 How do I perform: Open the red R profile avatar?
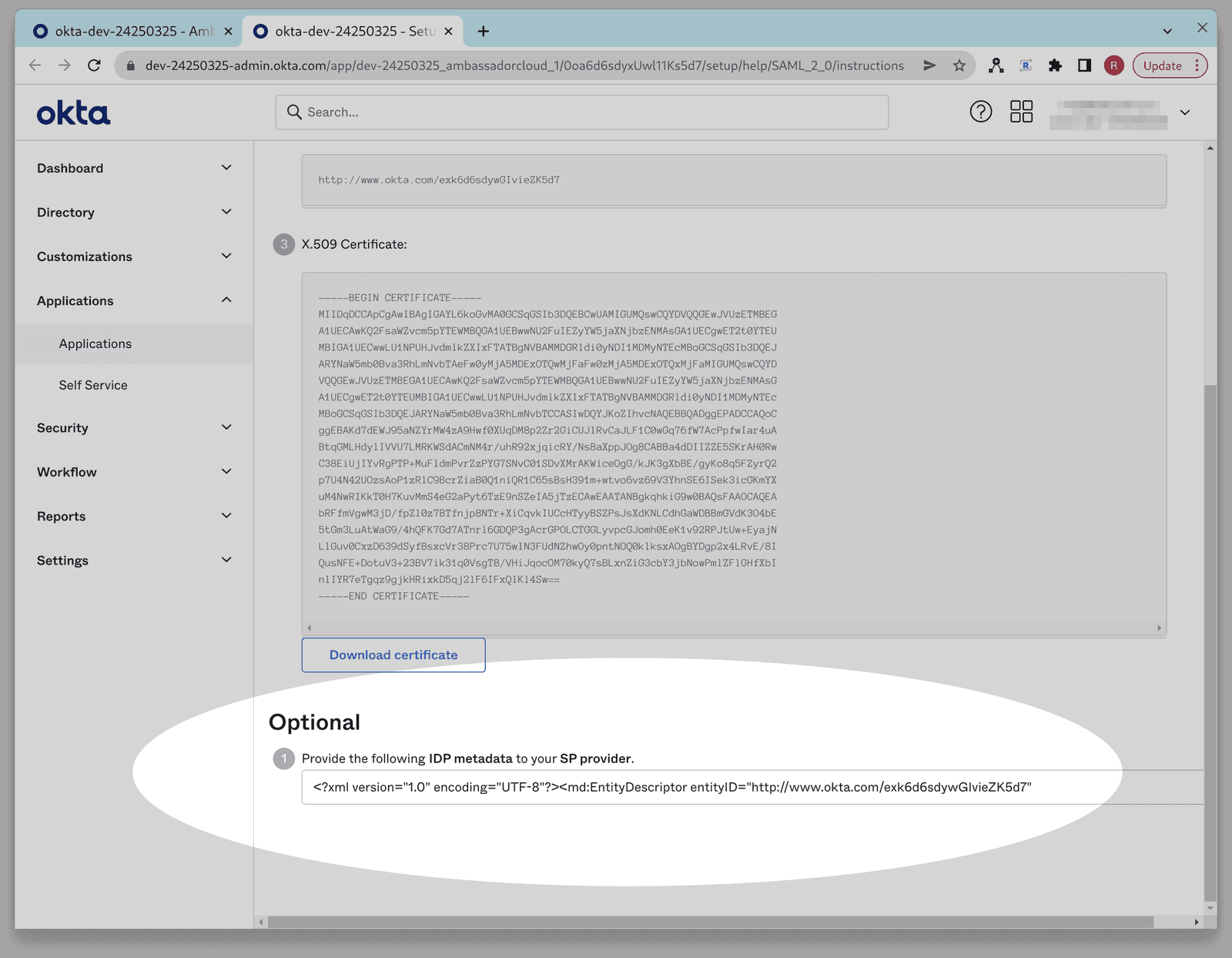coord(1113,65)
